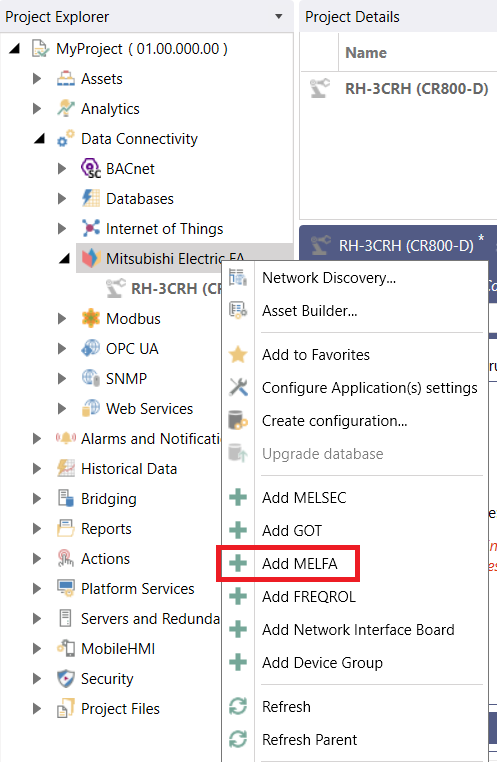The image size is (497, 762).
Task: Click the MyProject root node icon
Action: tap(40, 49)
